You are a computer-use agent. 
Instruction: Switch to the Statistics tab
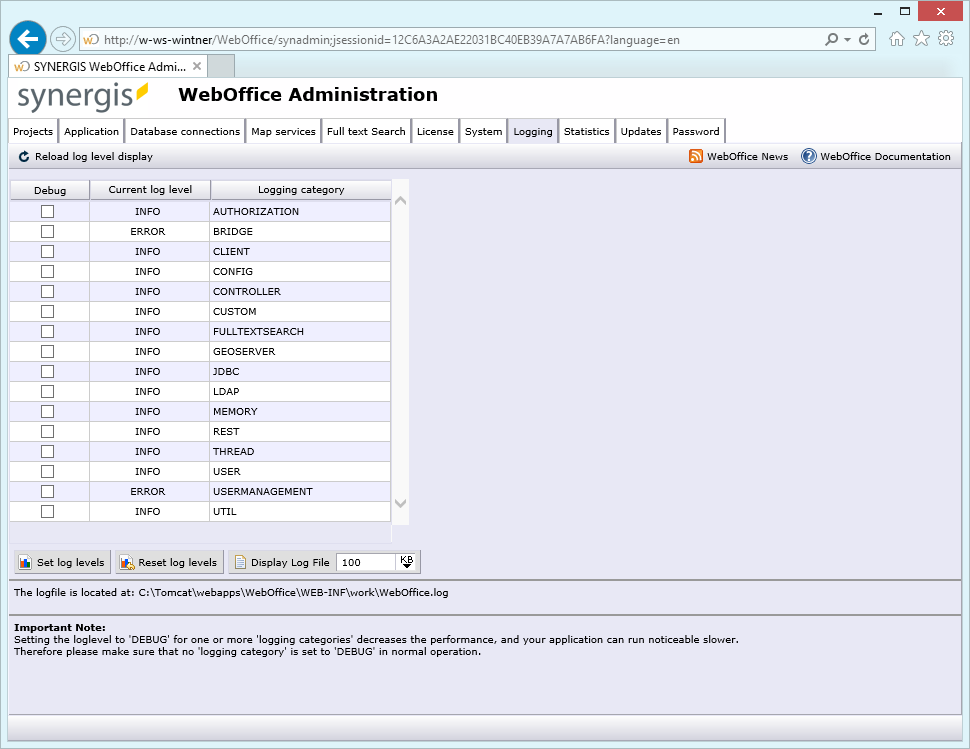pyautogui.click(x=586, y=131)
